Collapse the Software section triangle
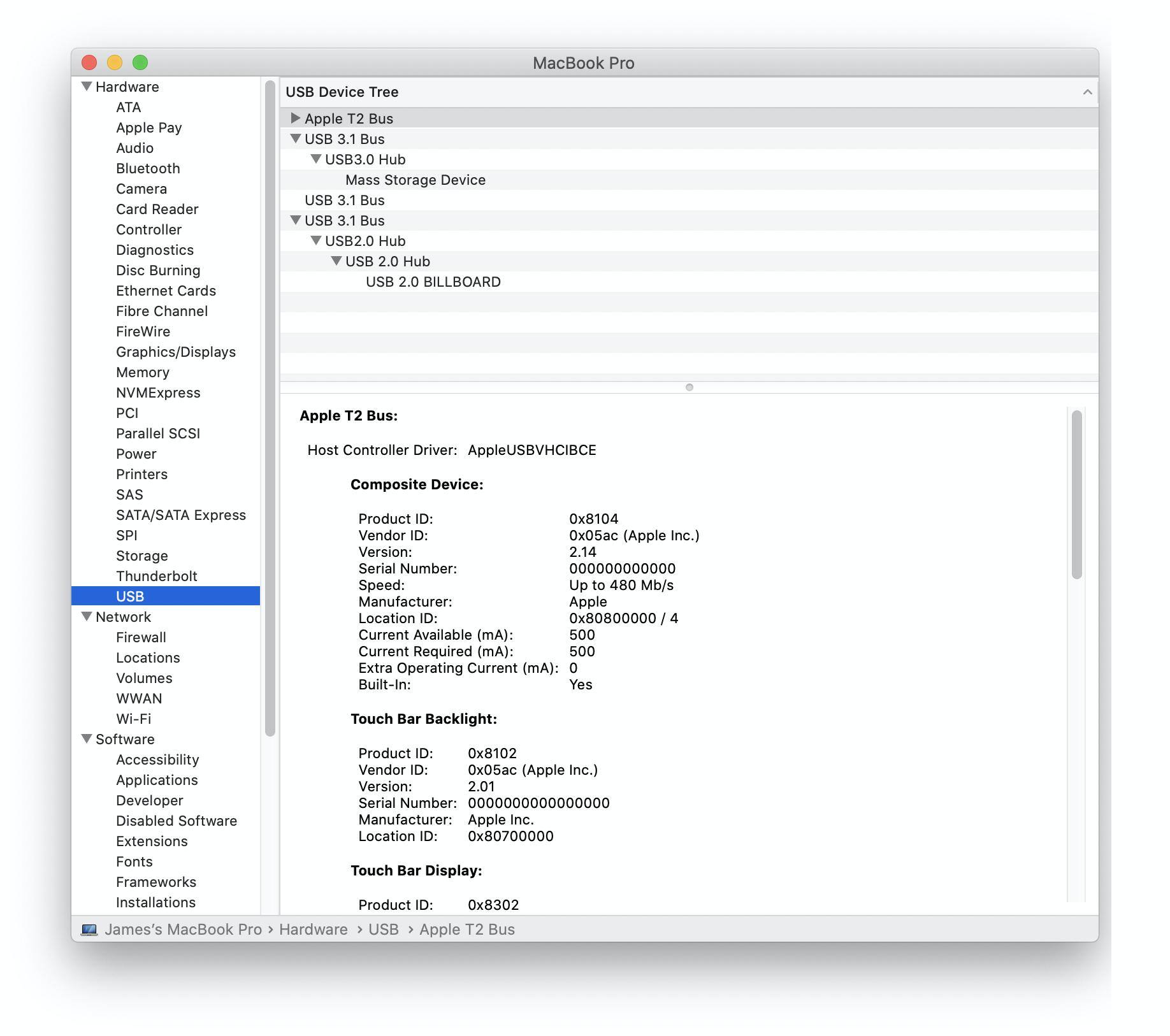Viewport: 1170px width, 1036px height. tap(87, 739)
